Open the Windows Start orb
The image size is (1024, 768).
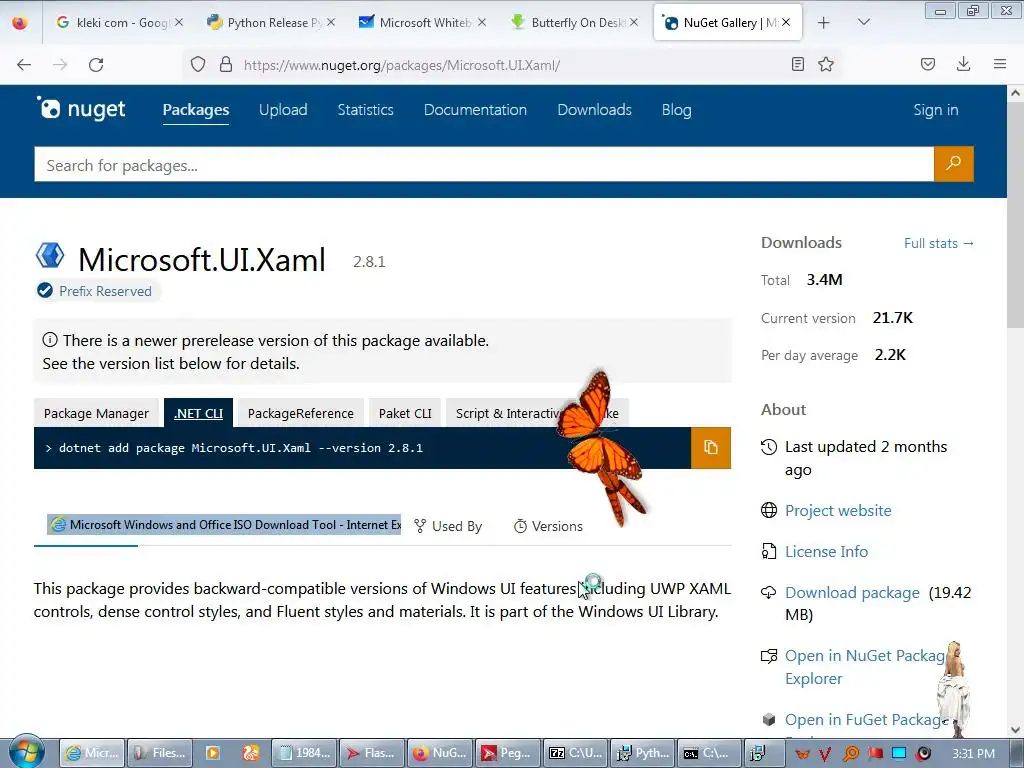tap(25, 752)
